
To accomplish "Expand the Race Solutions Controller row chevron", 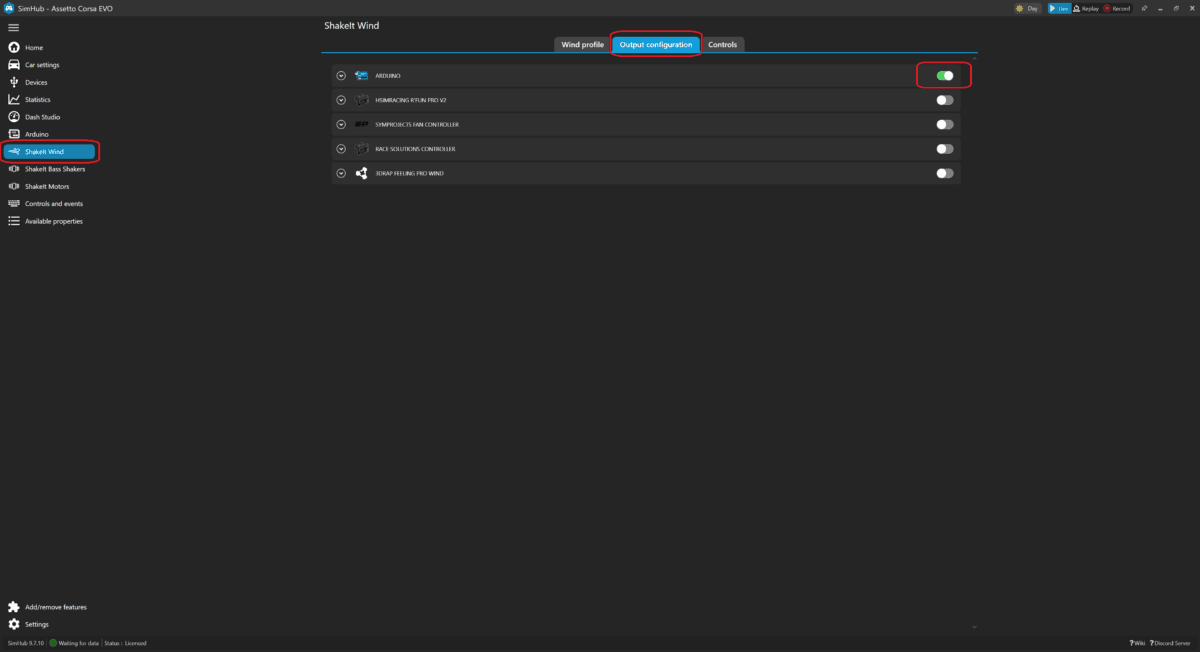I will coord(341,149).
